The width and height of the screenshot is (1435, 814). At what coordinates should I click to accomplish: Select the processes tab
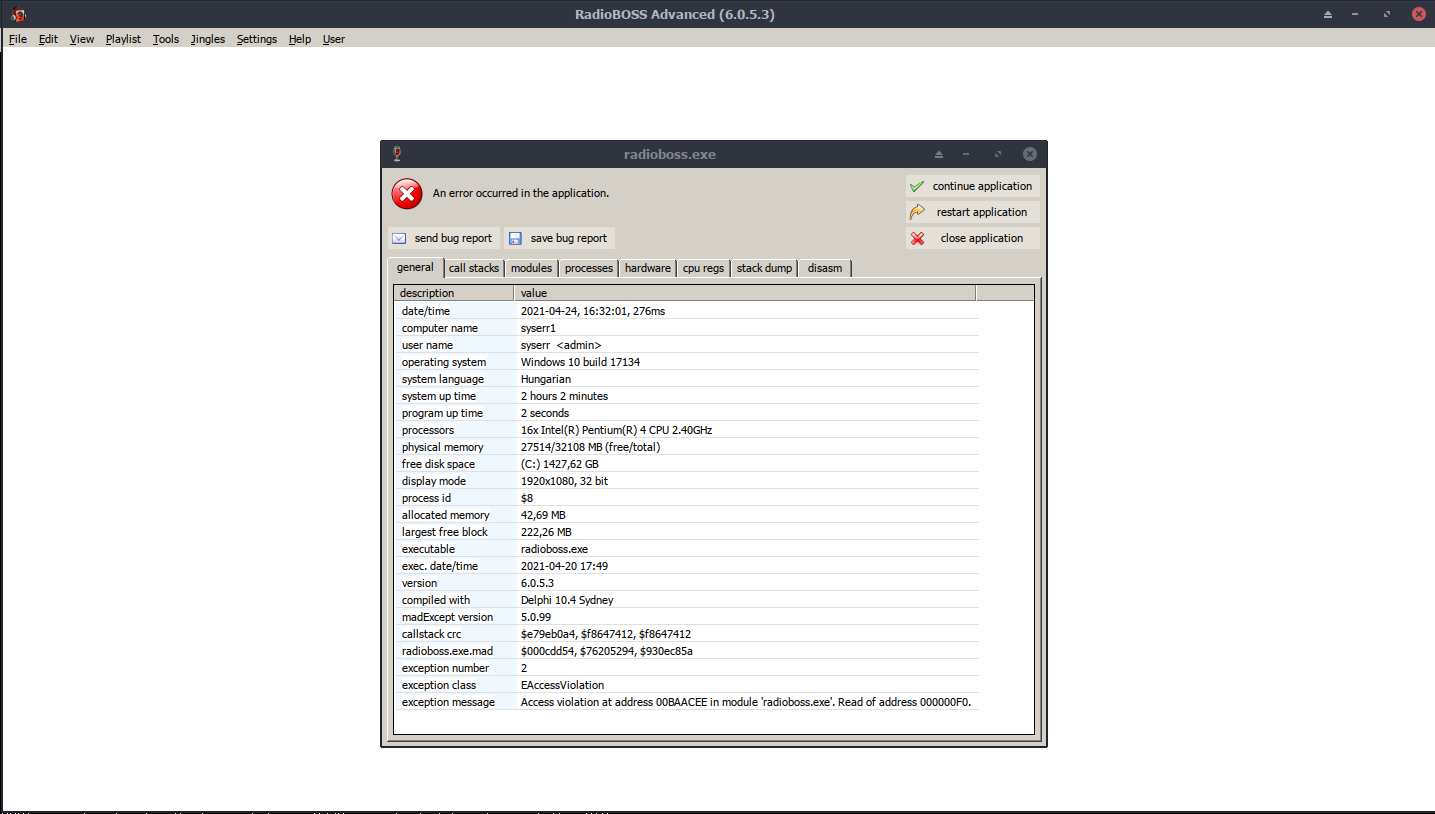[x=588, y=268]
